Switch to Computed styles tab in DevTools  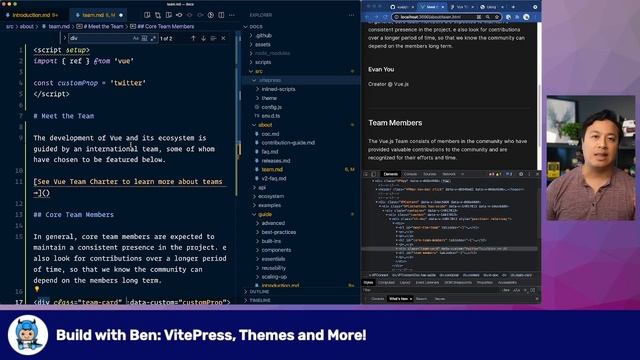point(386,282)
